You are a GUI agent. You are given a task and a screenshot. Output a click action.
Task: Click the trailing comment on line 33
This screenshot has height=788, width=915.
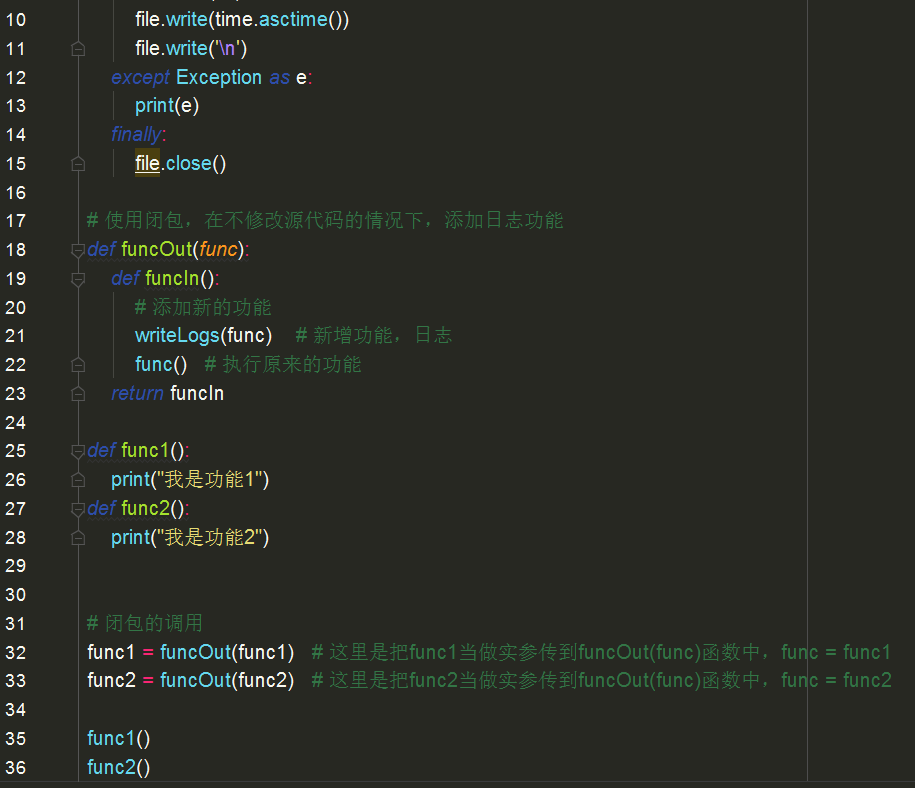click(601, 681)
